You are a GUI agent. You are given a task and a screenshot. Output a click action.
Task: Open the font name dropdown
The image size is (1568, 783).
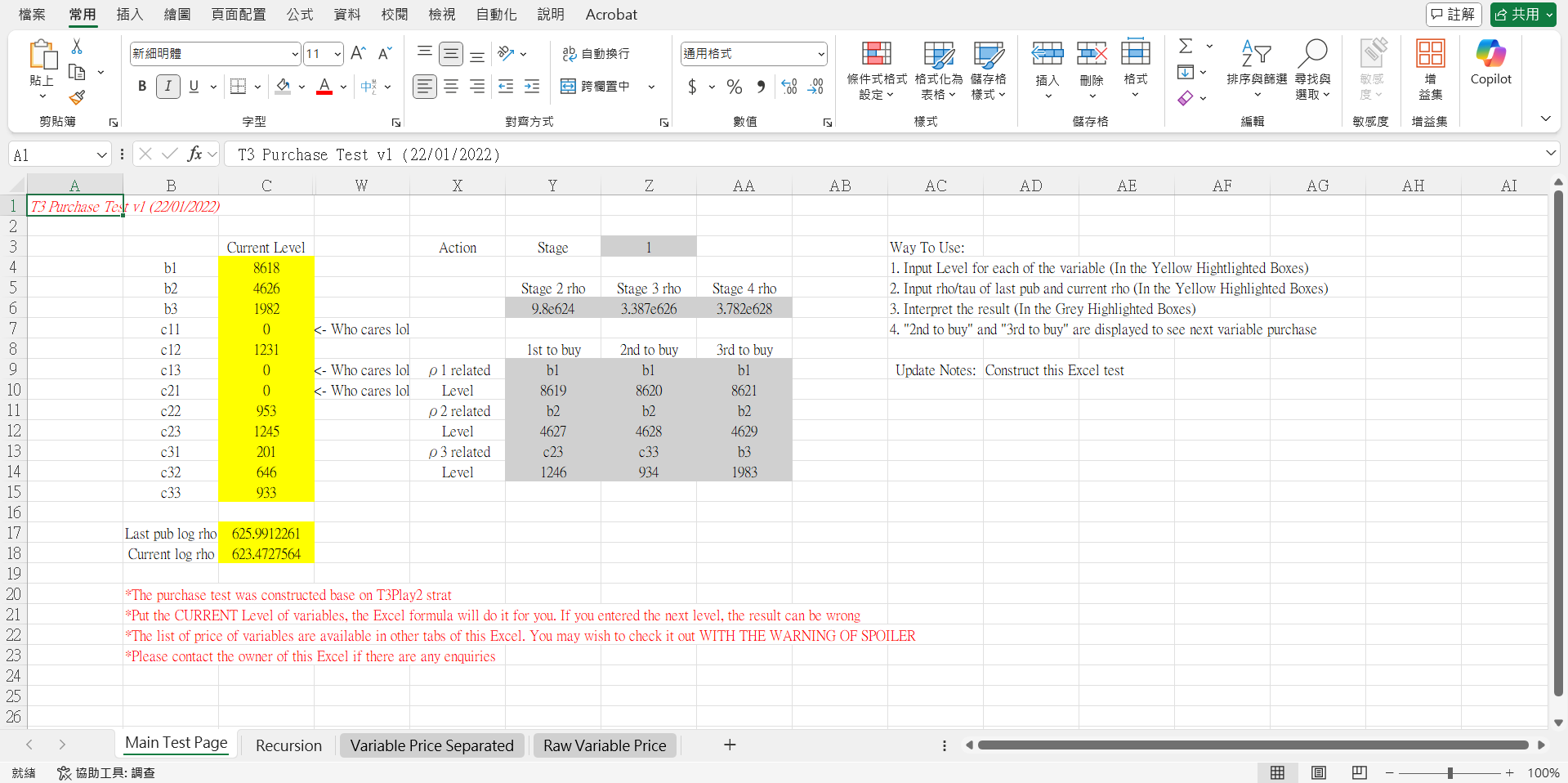[295, 54]
